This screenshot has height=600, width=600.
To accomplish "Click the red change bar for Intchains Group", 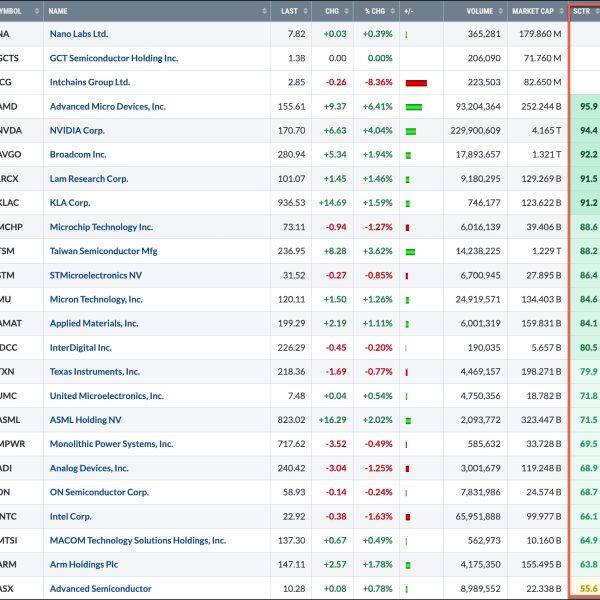I will pos(416,82).
